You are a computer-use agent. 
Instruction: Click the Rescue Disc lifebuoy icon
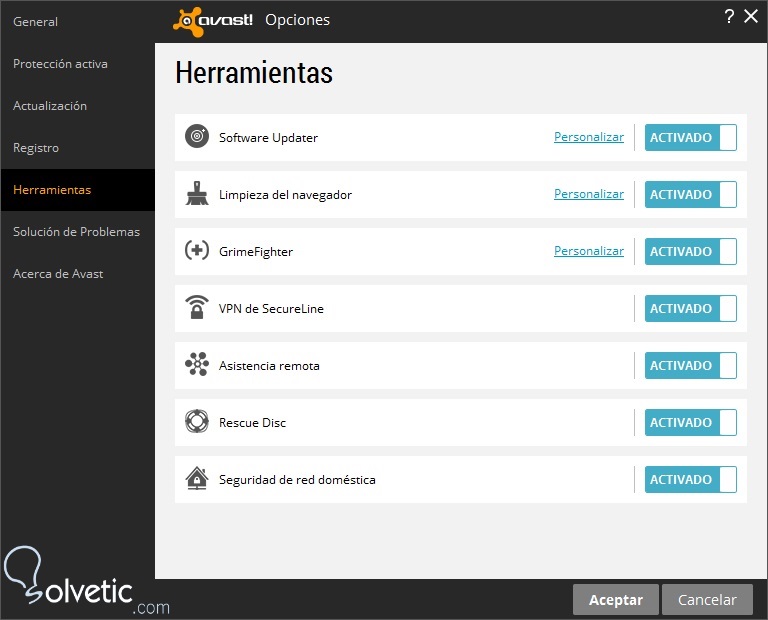[197, 421]
